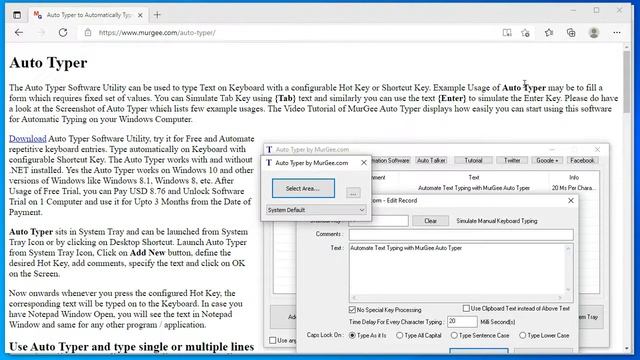Click the Info column header
Image resolution: width=640 pixels, height=360 pixels.
pyautogui.click(x=574, y=178)
